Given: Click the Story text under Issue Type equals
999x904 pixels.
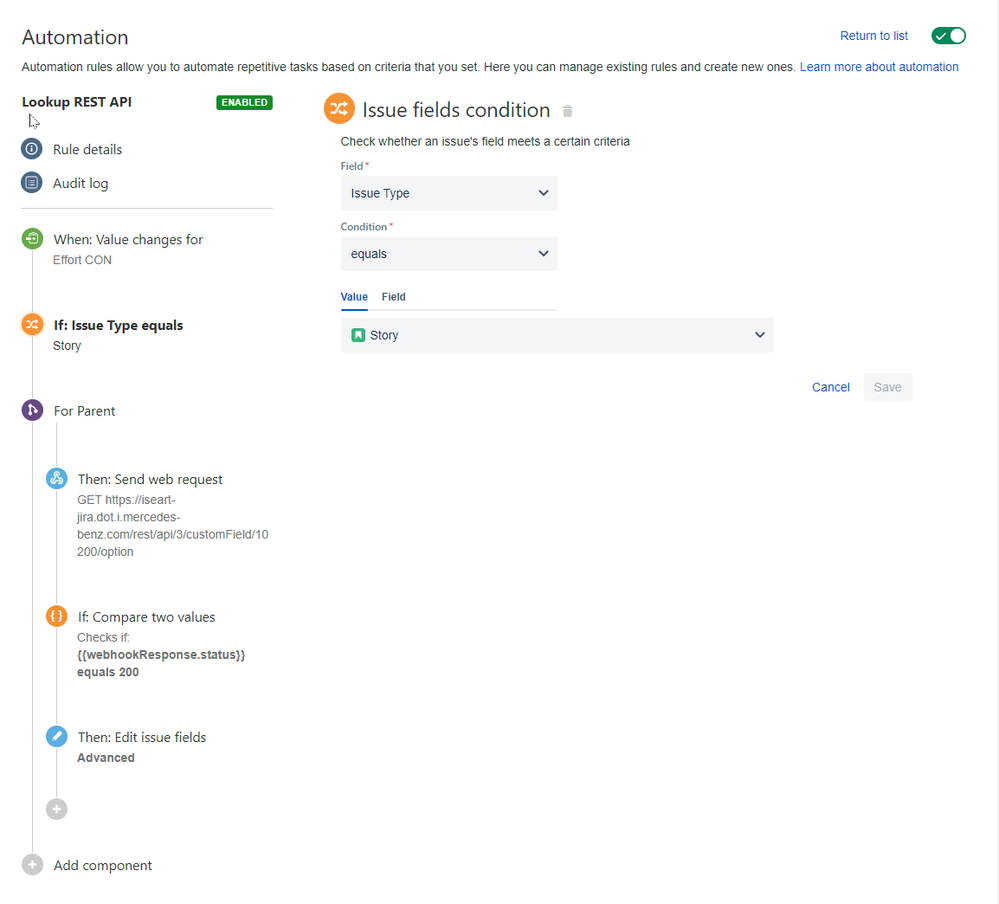Looking at the screenshot, I should coord(67,346).
